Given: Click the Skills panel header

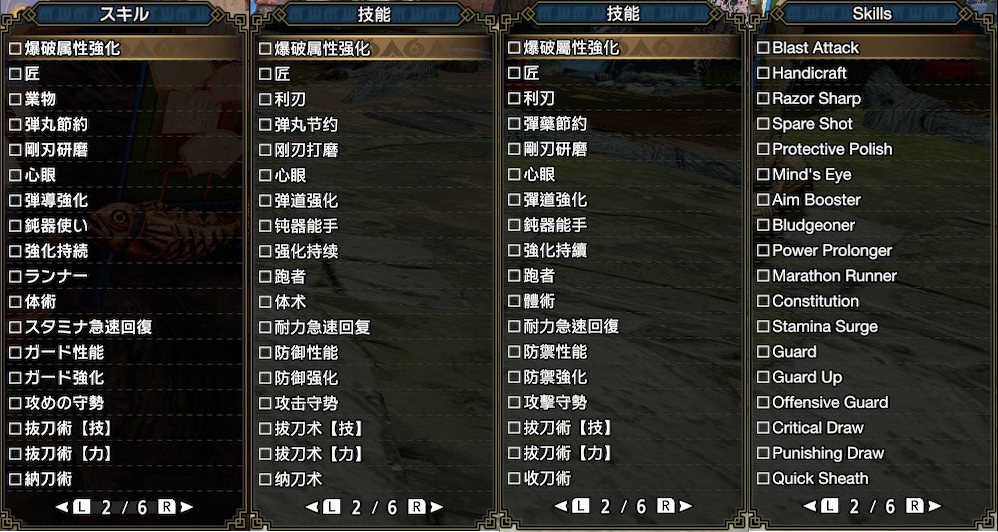Looking at the screenshot, I should tap(872, 14).
